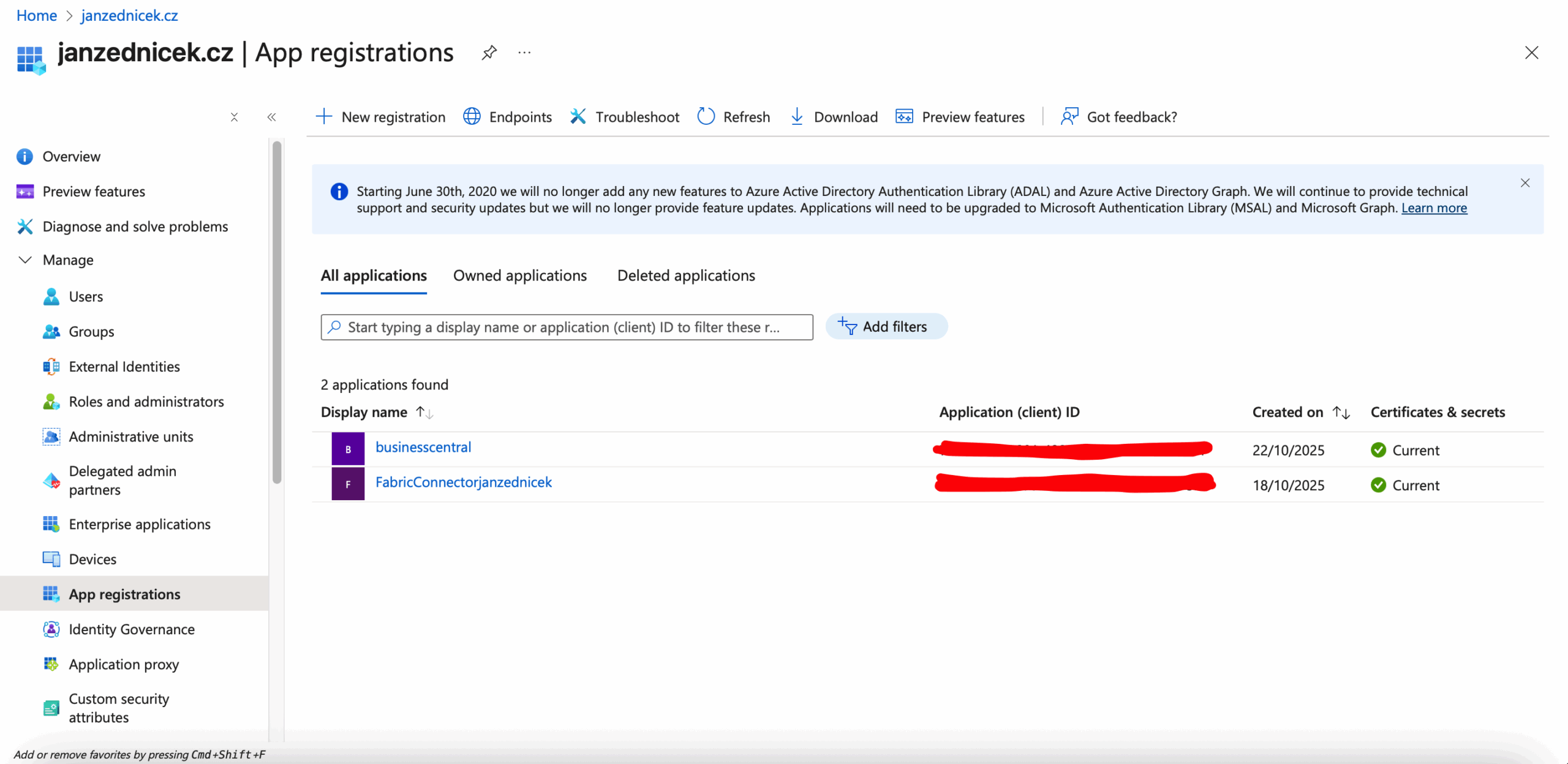Dismiss the ADAL information banner

tap(1525, 183)
